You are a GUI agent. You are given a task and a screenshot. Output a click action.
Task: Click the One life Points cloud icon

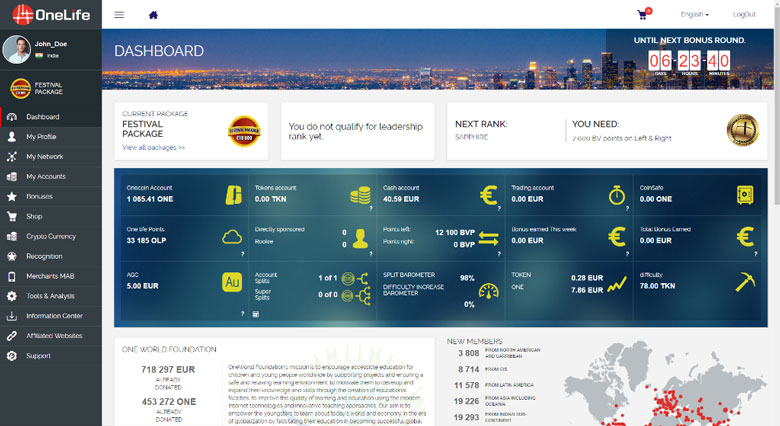[x=232, y=237]
